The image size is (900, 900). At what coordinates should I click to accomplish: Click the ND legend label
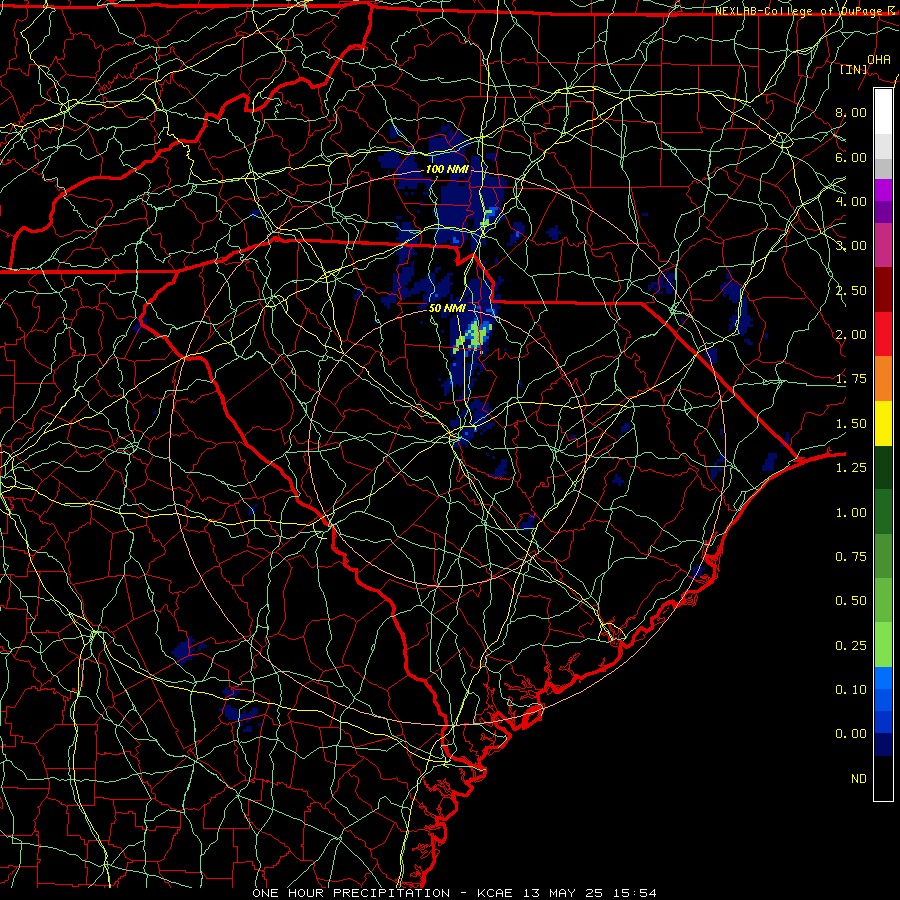pyautogui.click(x=859, y=779)
